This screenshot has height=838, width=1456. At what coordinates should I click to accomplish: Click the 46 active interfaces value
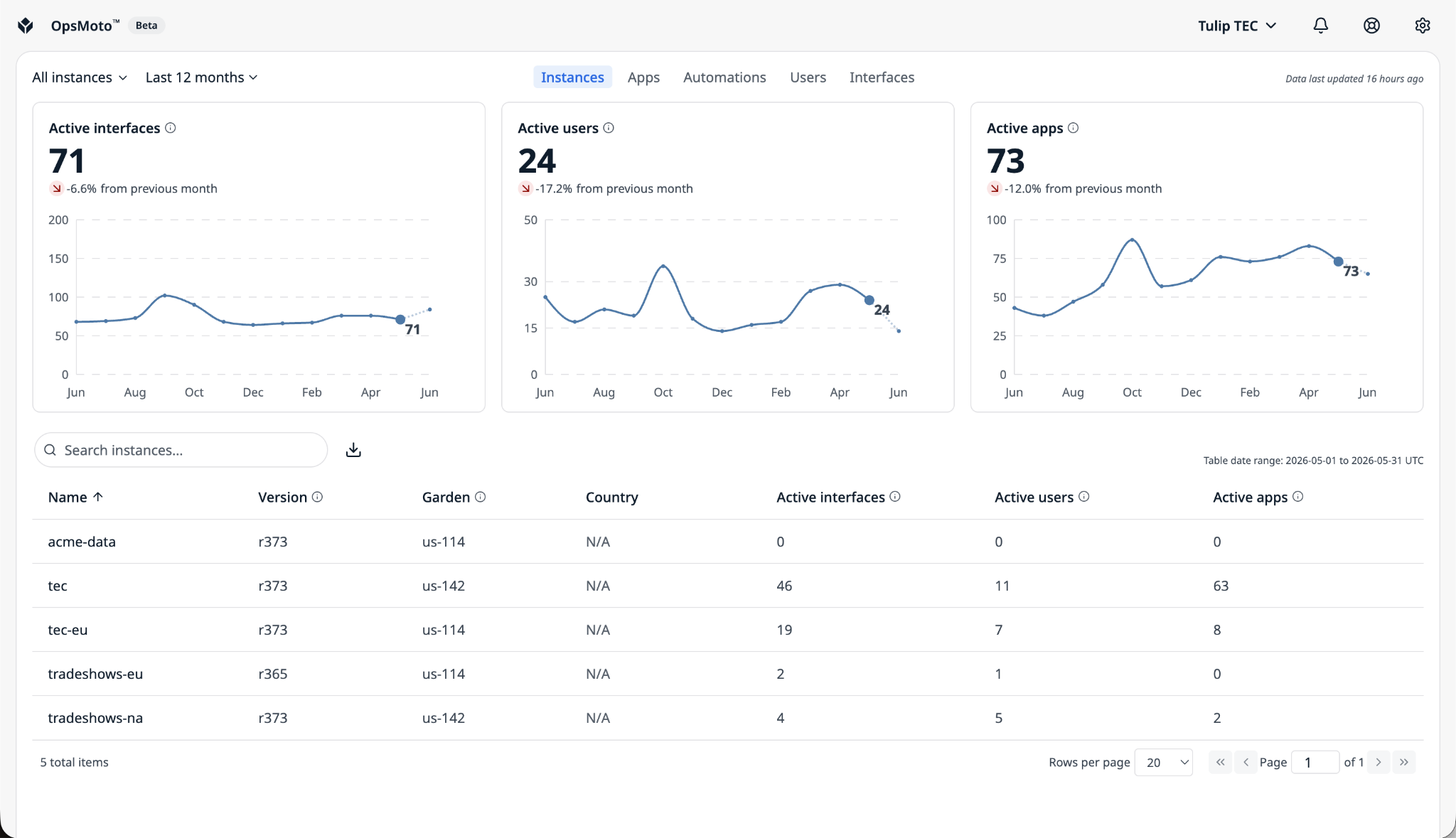coord(784,586)
